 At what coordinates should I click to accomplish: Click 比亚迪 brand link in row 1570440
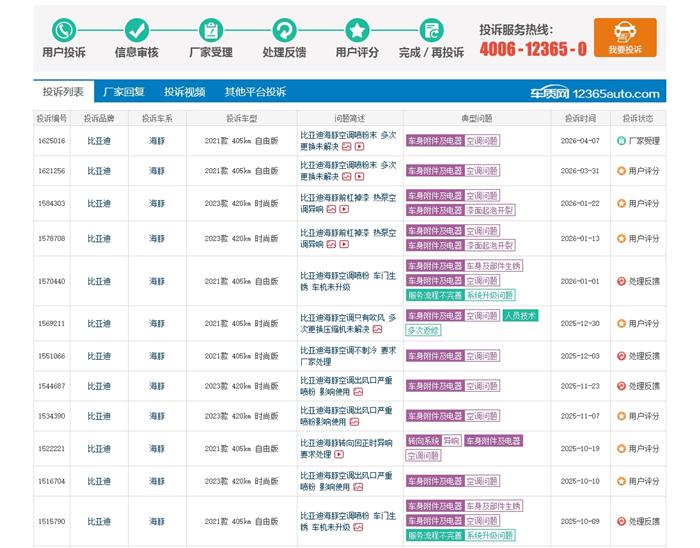coord(99,281)
